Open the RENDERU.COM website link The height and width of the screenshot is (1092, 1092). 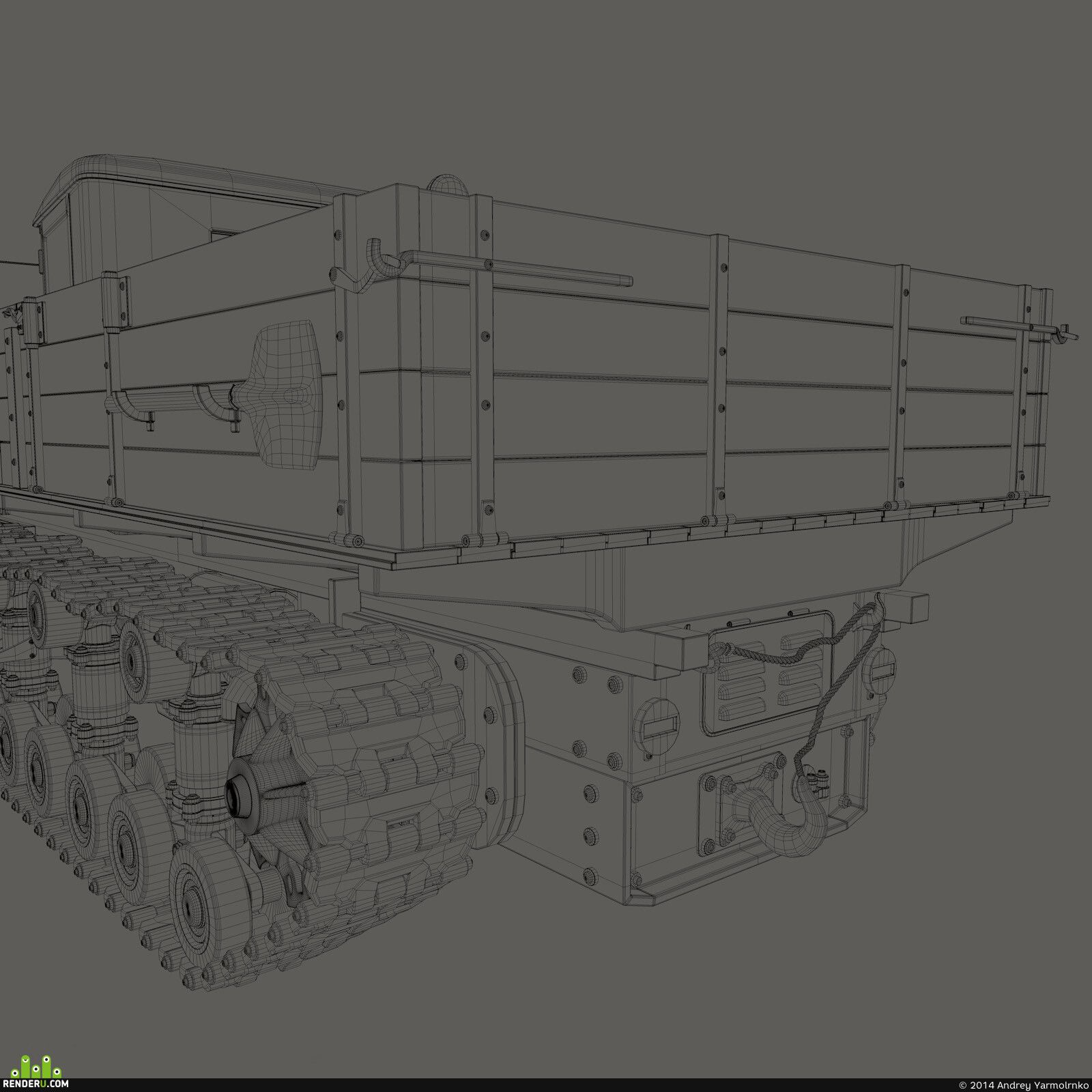pos(35,1083)
